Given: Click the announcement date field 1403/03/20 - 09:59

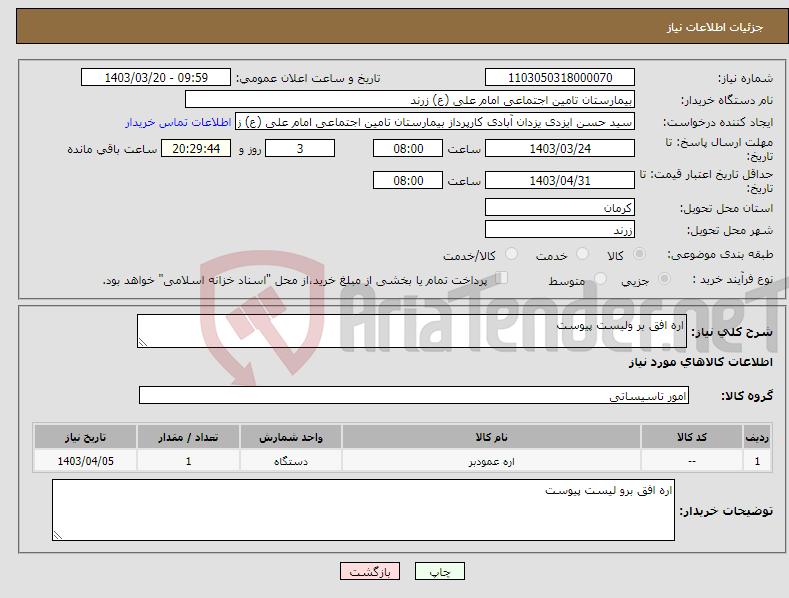Looking at the screenshot, I should click(155, 78).
